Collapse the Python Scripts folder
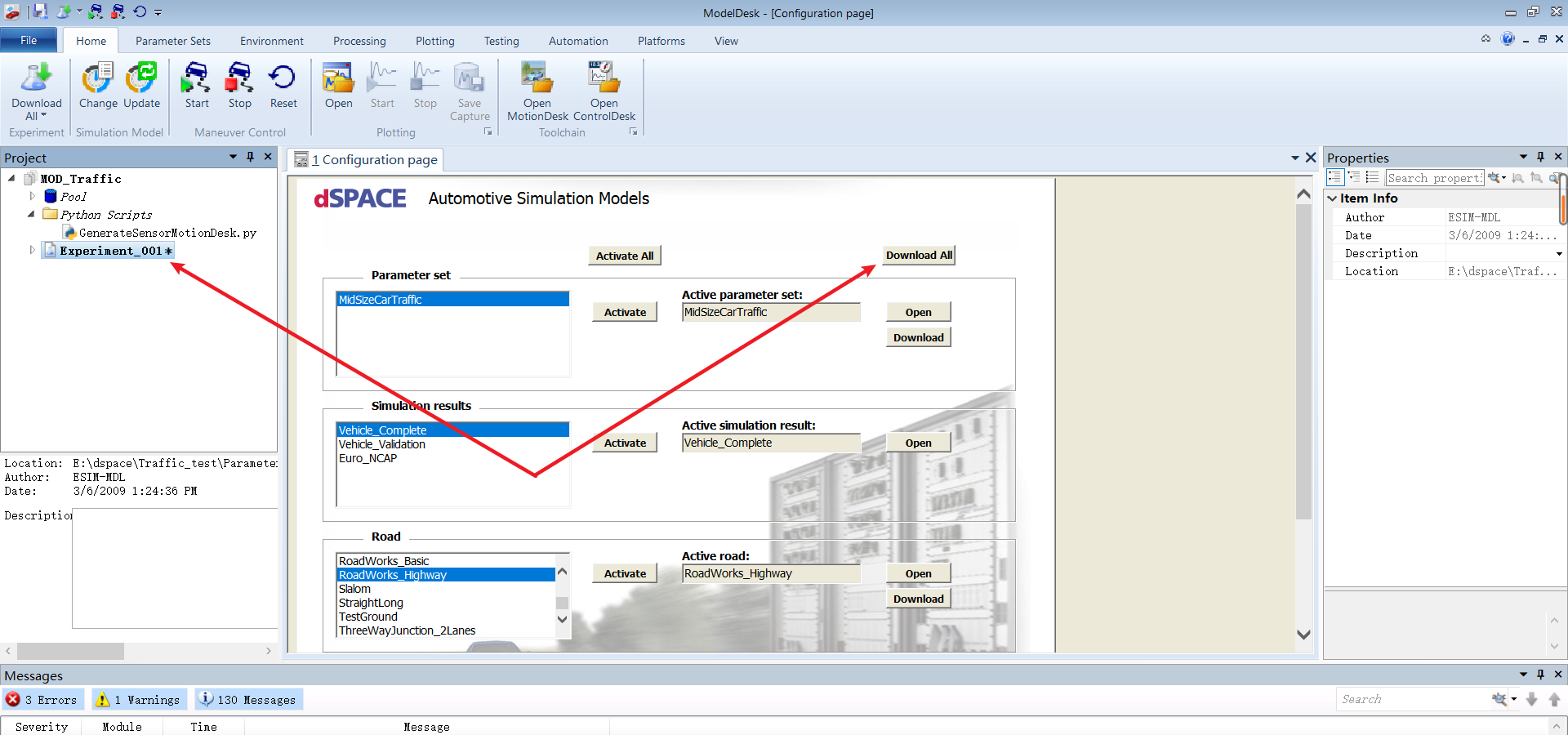Screen dimensions: 1568x735 32,214
